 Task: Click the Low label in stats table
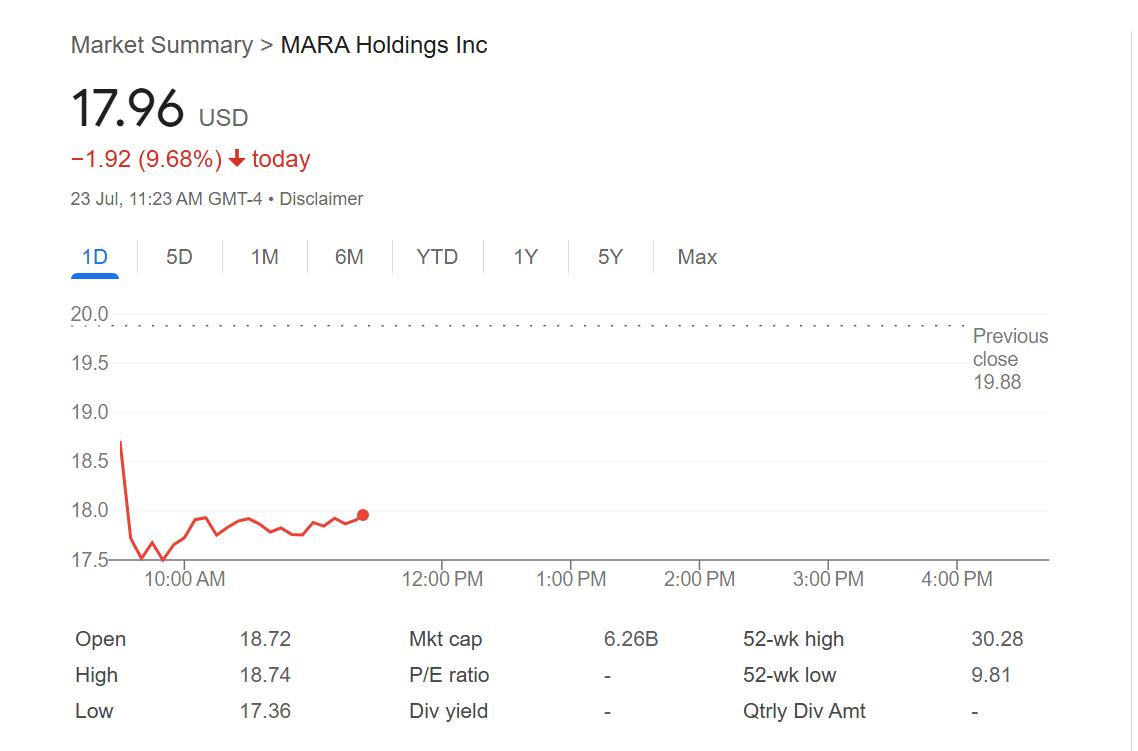click(94, 711)
